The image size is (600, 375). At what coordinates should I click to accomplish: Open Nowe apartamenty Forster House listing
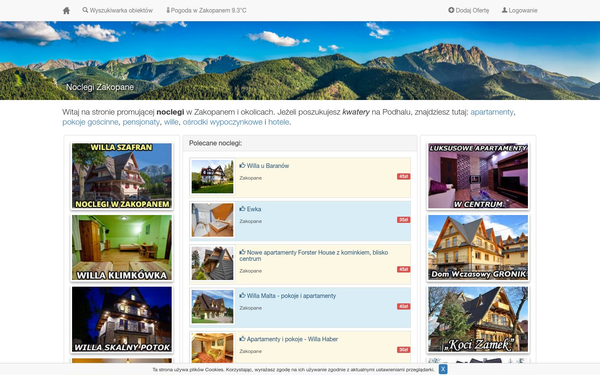click(x=314, y=256)
